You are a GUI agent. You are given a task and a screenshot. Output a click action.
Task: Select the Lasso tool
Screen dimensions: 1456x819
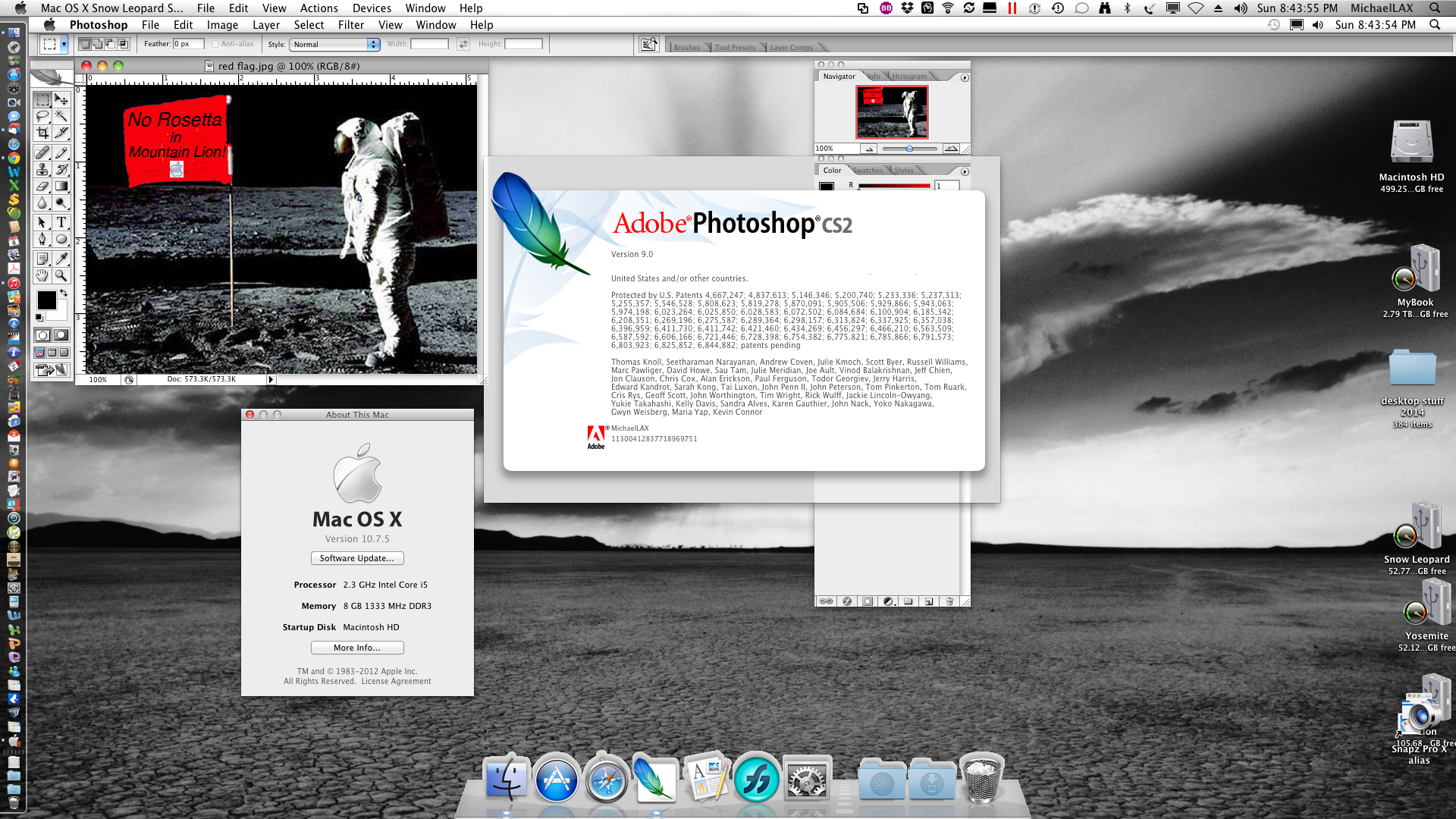tap(42, 116)
